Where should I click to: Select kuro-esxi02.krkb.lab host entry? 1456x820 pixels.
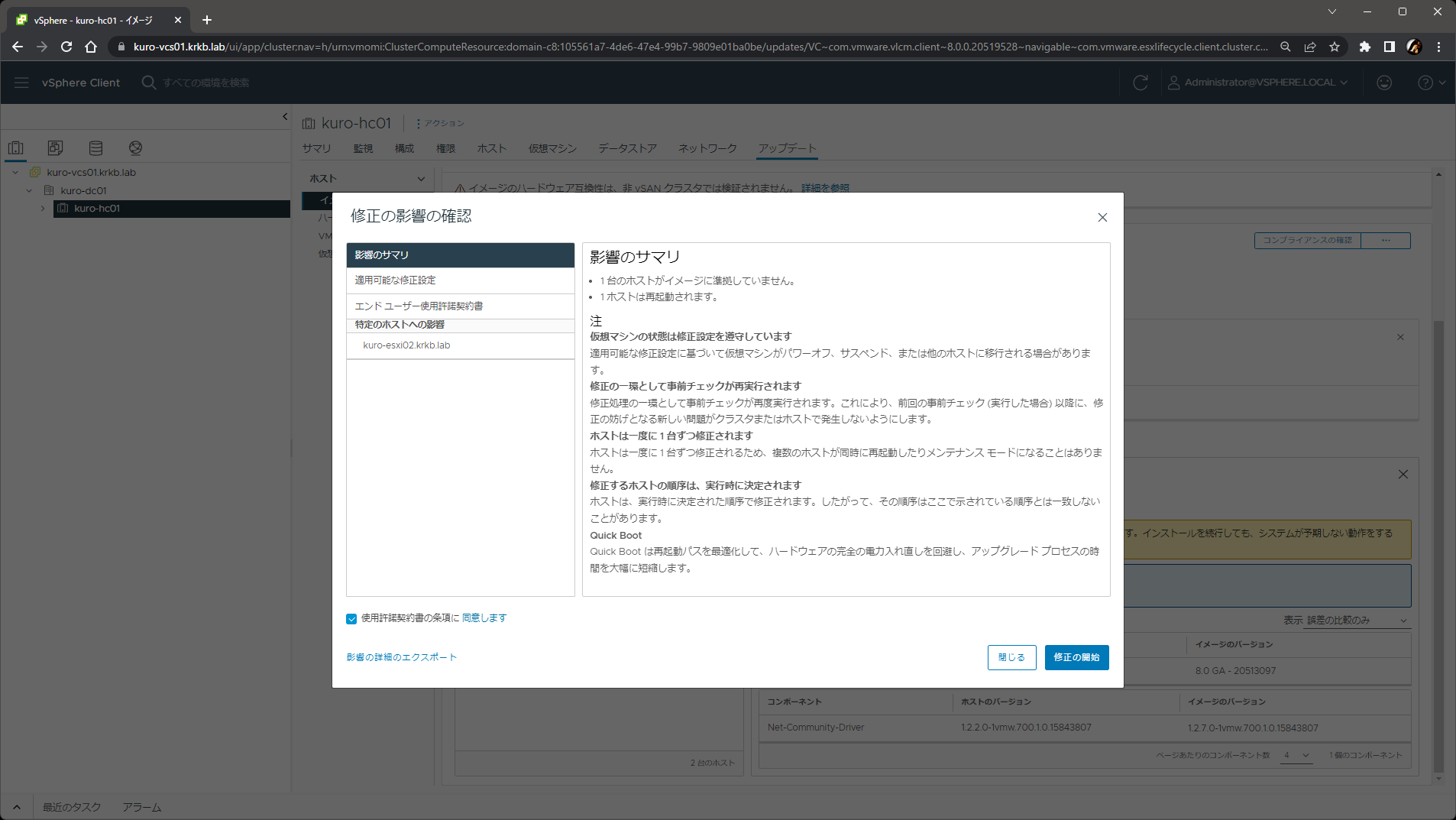coord(406,345)
